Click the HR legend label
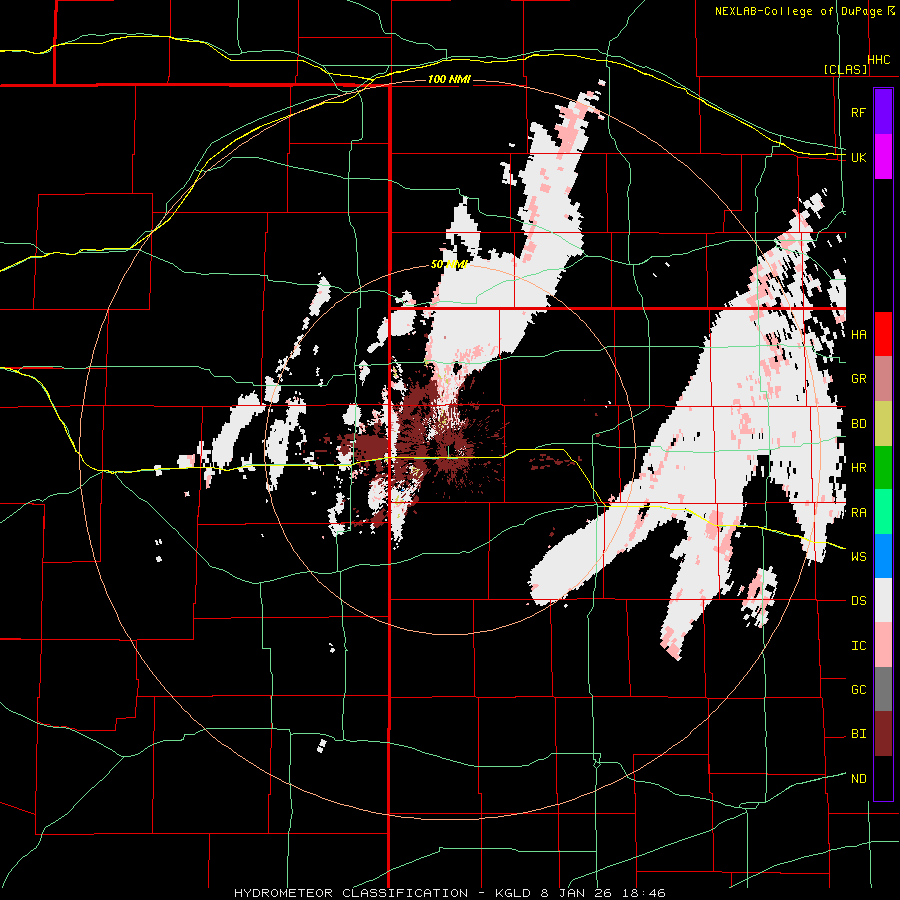900x900 pixels. [x=858, y=468]
